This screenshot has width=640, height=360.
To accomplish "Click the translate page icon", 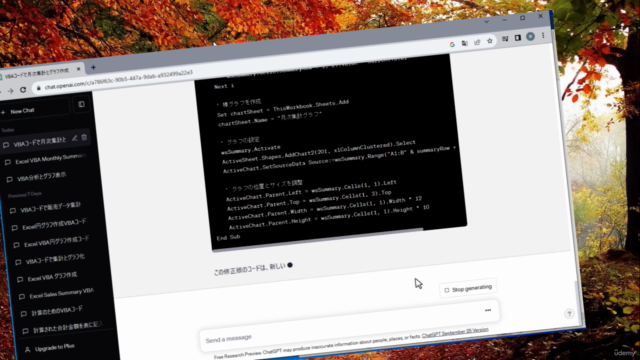I will 464,43.
